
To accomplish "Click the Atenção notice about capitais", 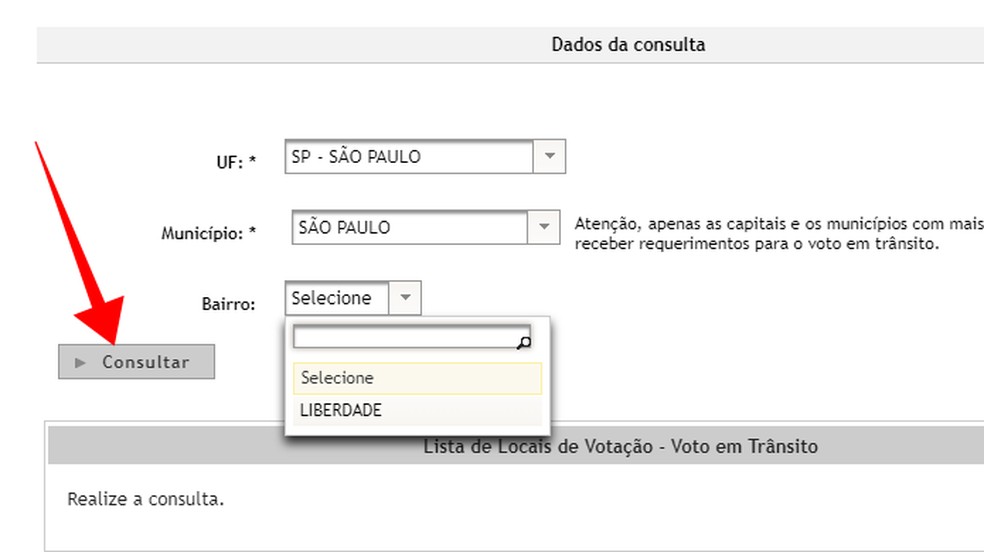I will 779,233.
